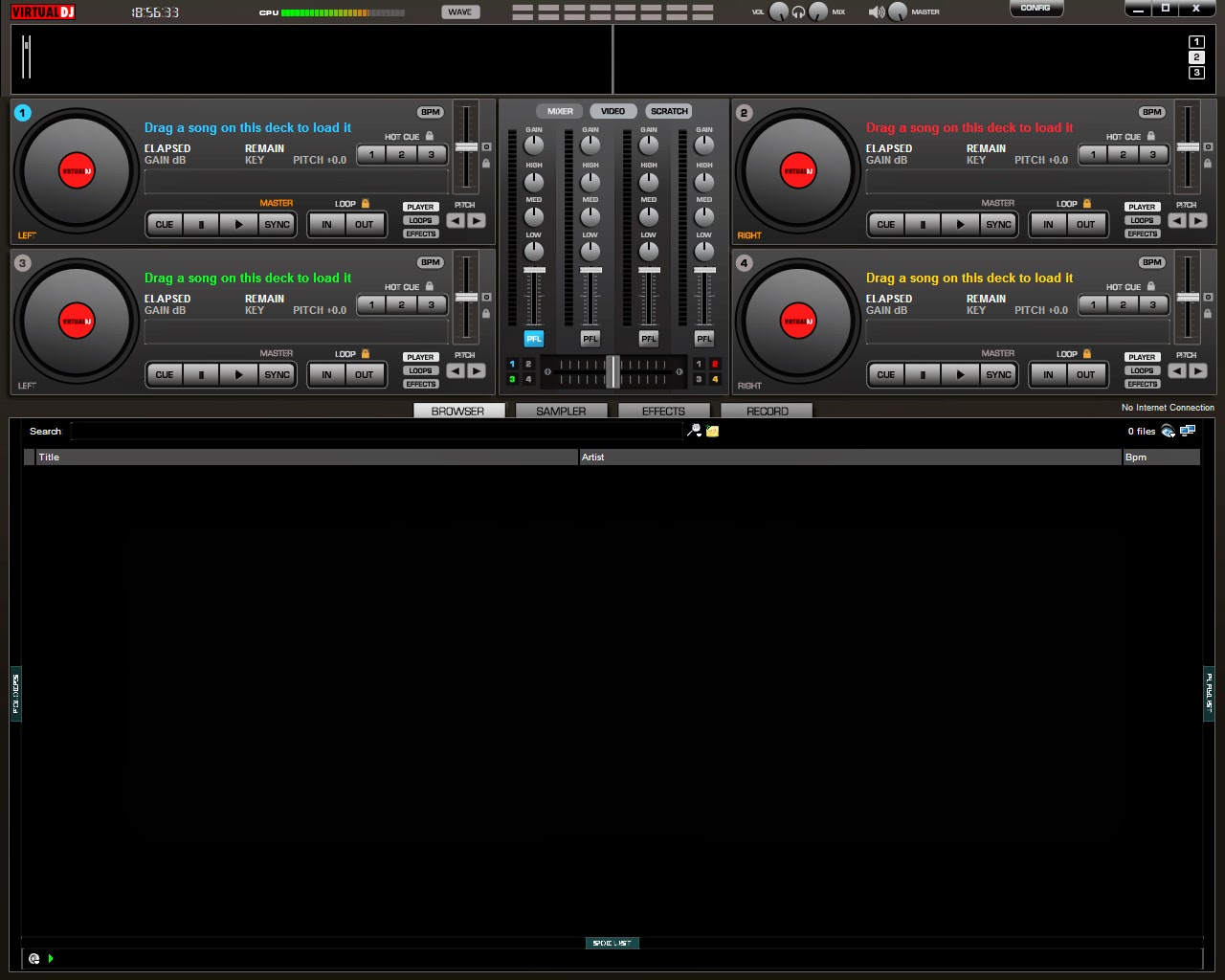Viewport: 1225px width, 980px height.
Task: Assign deck 2 to right crossfader side
Action: (x=715, y=364)
